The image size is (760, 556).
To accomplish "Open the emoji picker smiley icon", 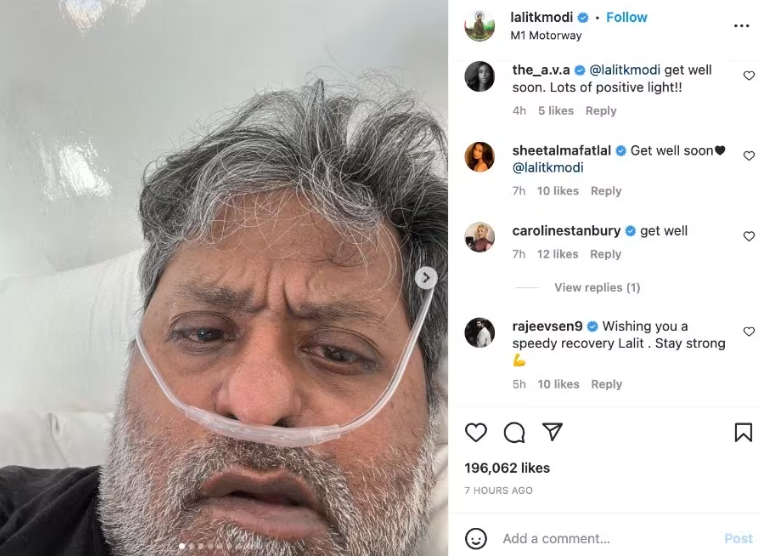I will click(475, 539).
